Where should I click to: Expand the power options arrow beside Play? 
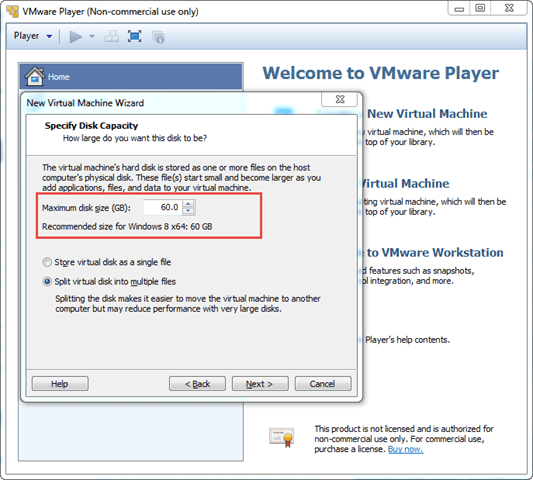91,36
